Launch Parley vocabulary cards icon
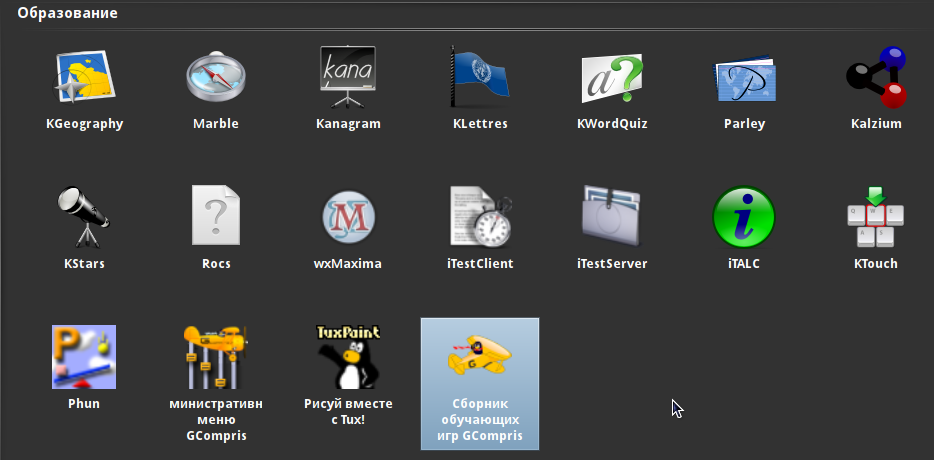Screen dimensions: 934x460 point(744,79)
